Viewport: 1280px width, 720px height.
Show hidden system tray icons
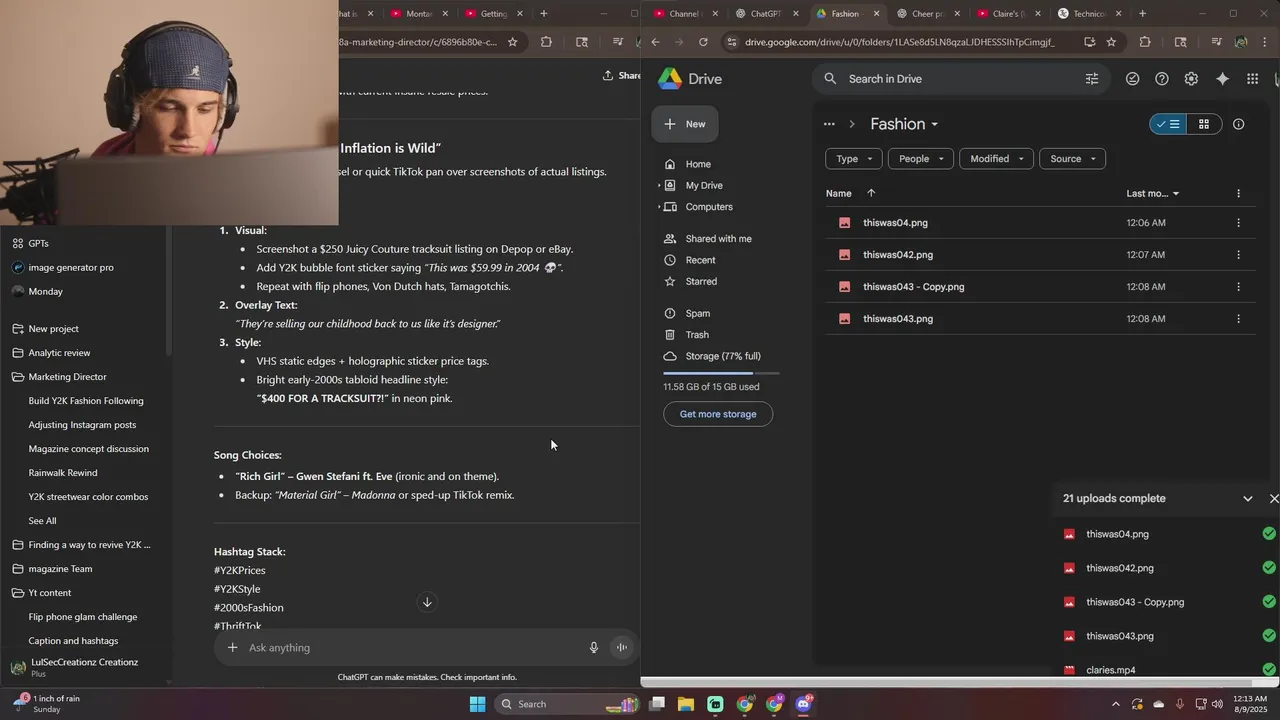coord(1116,704)
